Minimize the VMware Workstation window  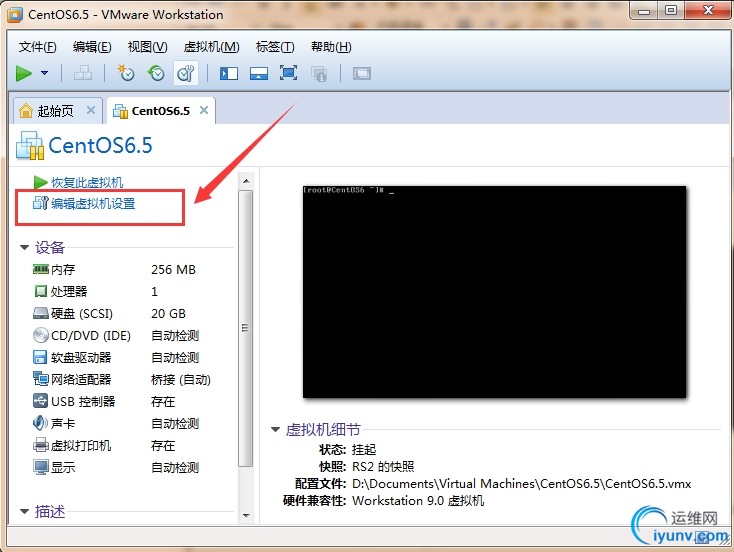pyautogui.click(x=644, y=11)
